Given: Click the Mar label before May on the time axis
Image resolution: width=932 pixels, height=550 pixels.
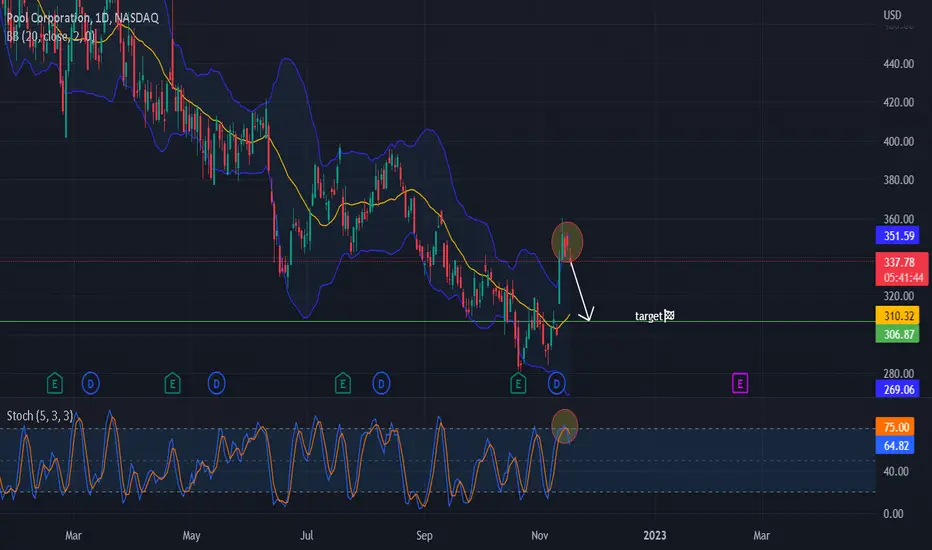Looking at the screenshot, I should tap(73, 536).
